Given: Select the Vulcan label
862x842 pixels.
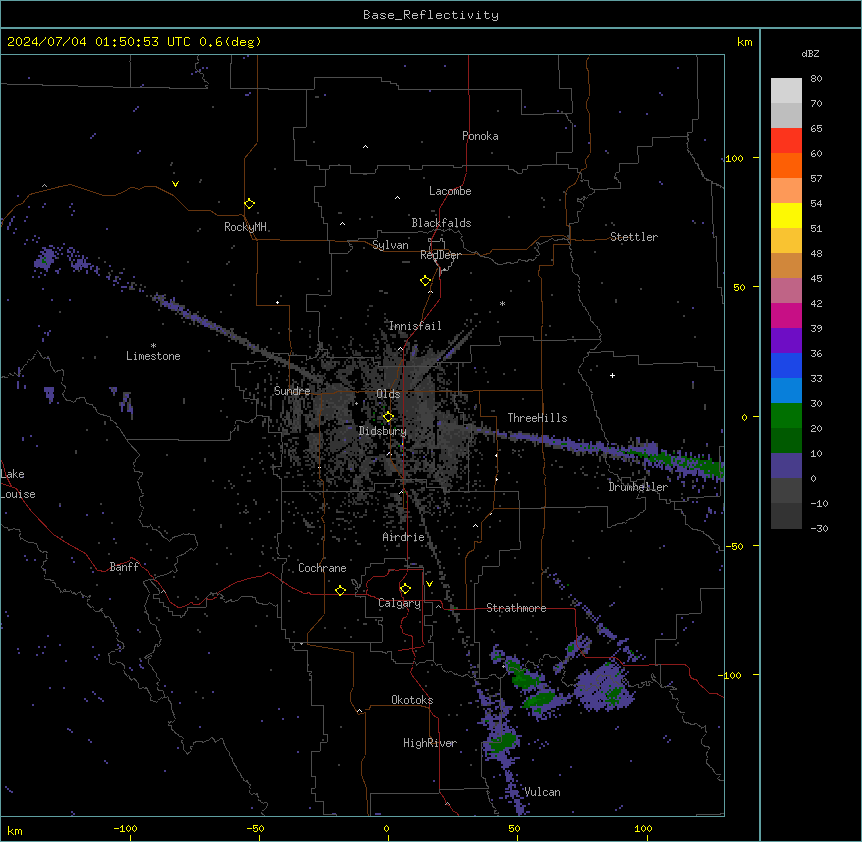Looking at the screenshot, I should [542, 792].
